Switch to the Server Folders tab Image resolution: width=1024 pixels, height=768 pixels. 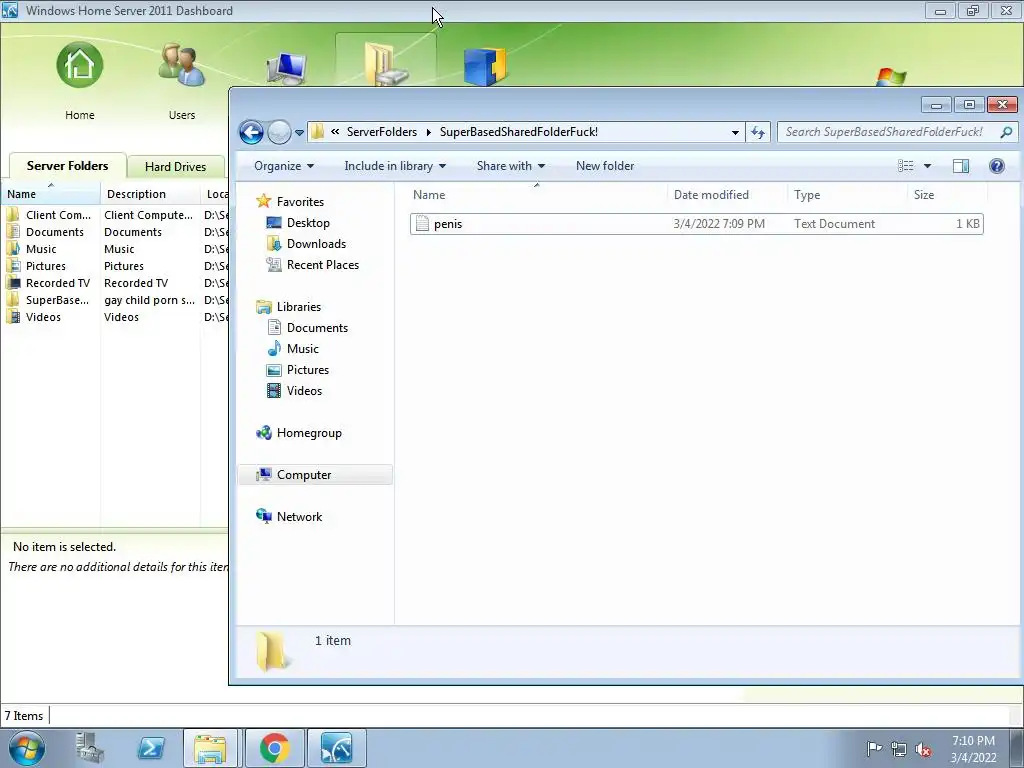click(67, 166)
